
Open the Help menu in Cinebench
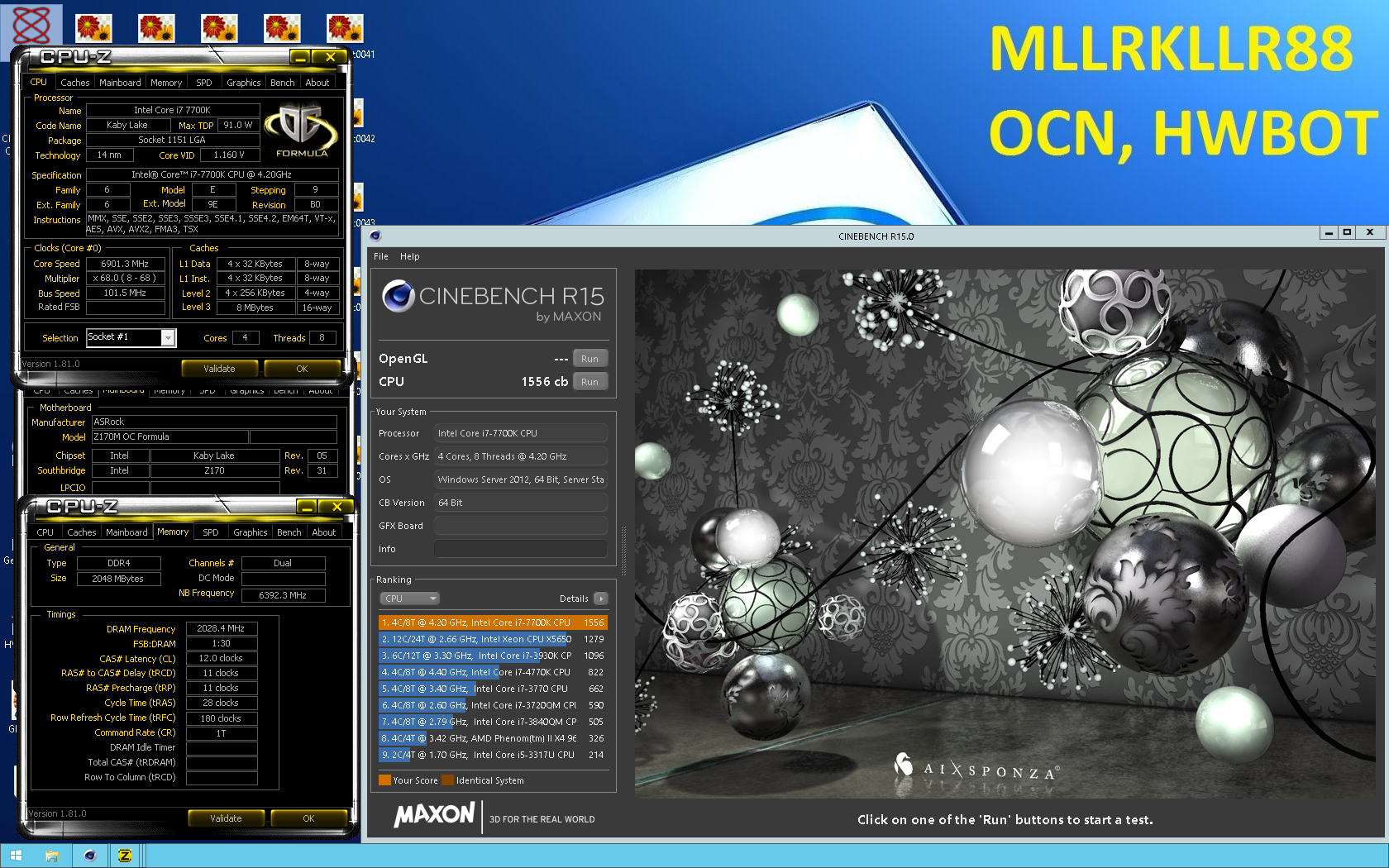[x=409, y=256]
